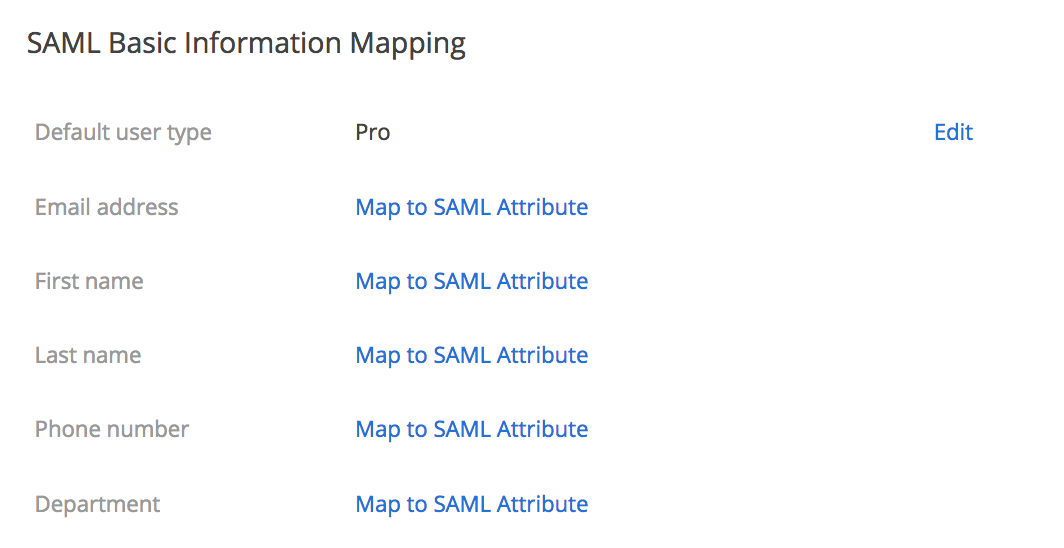
Task: Click the First name field label
Action: pos(89,281)
